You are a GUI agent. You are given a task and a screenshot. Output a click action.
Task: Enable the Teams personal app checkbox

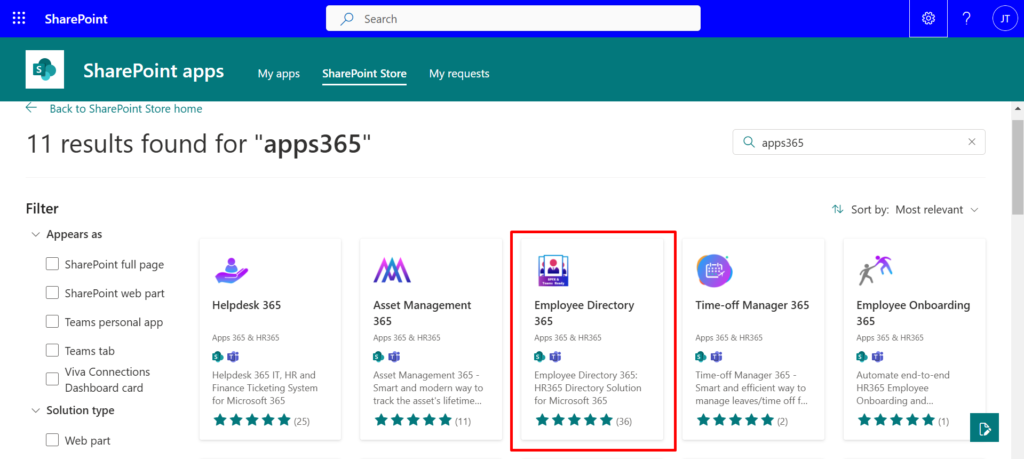(x=53, y=323)
